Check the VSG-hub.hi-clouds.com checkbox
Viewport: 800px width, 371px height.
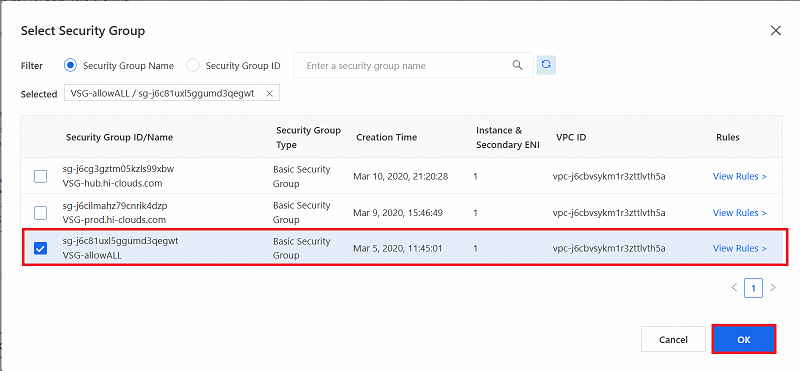[x=40, y=177]
